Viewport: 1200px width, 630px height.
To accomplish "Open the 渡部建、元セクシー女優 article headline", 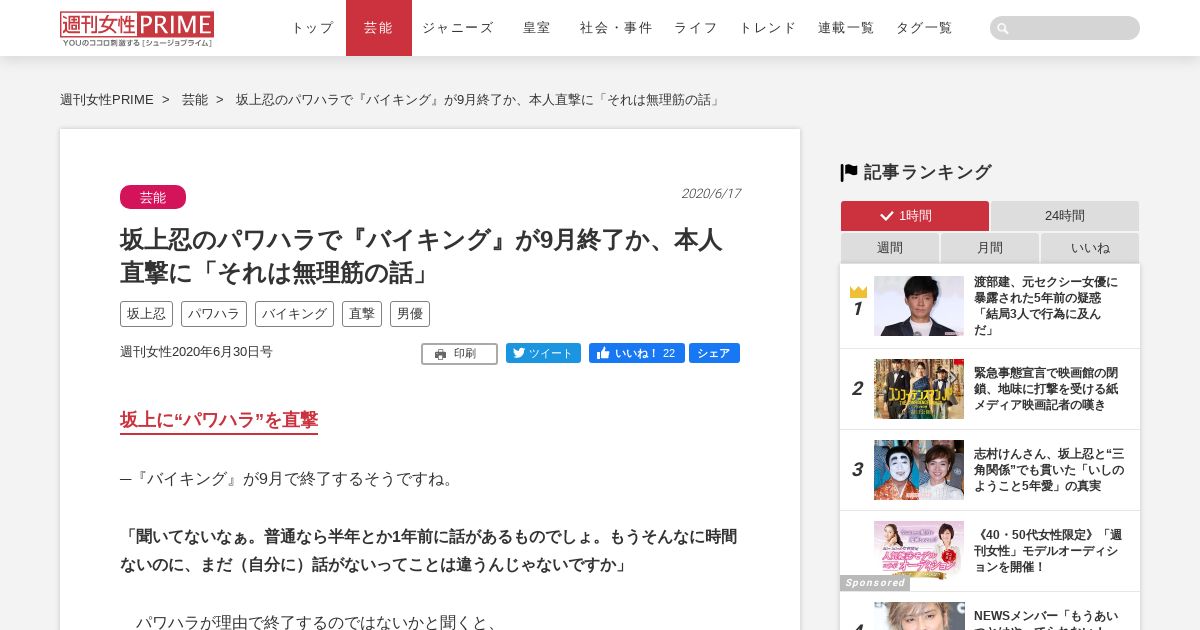I will click(1046, 306).
